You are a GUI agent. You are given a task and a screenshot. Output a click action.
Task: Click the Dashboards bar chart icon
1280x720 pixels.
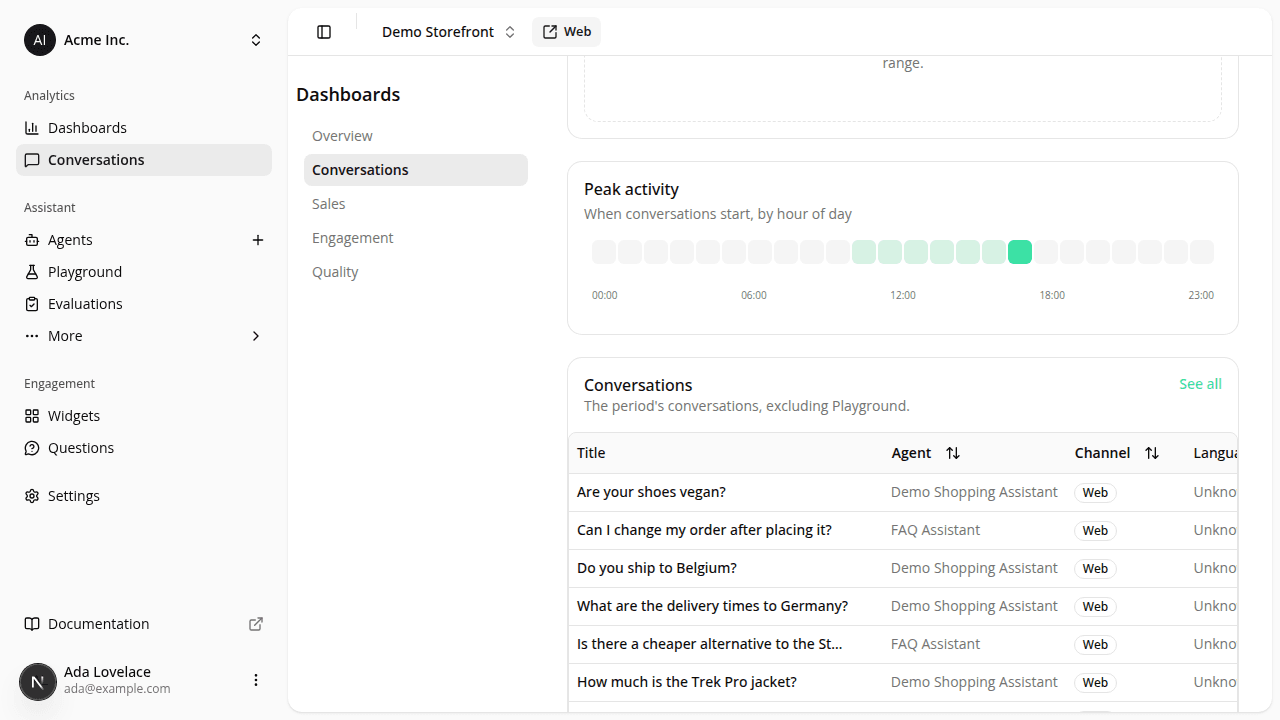32,128
